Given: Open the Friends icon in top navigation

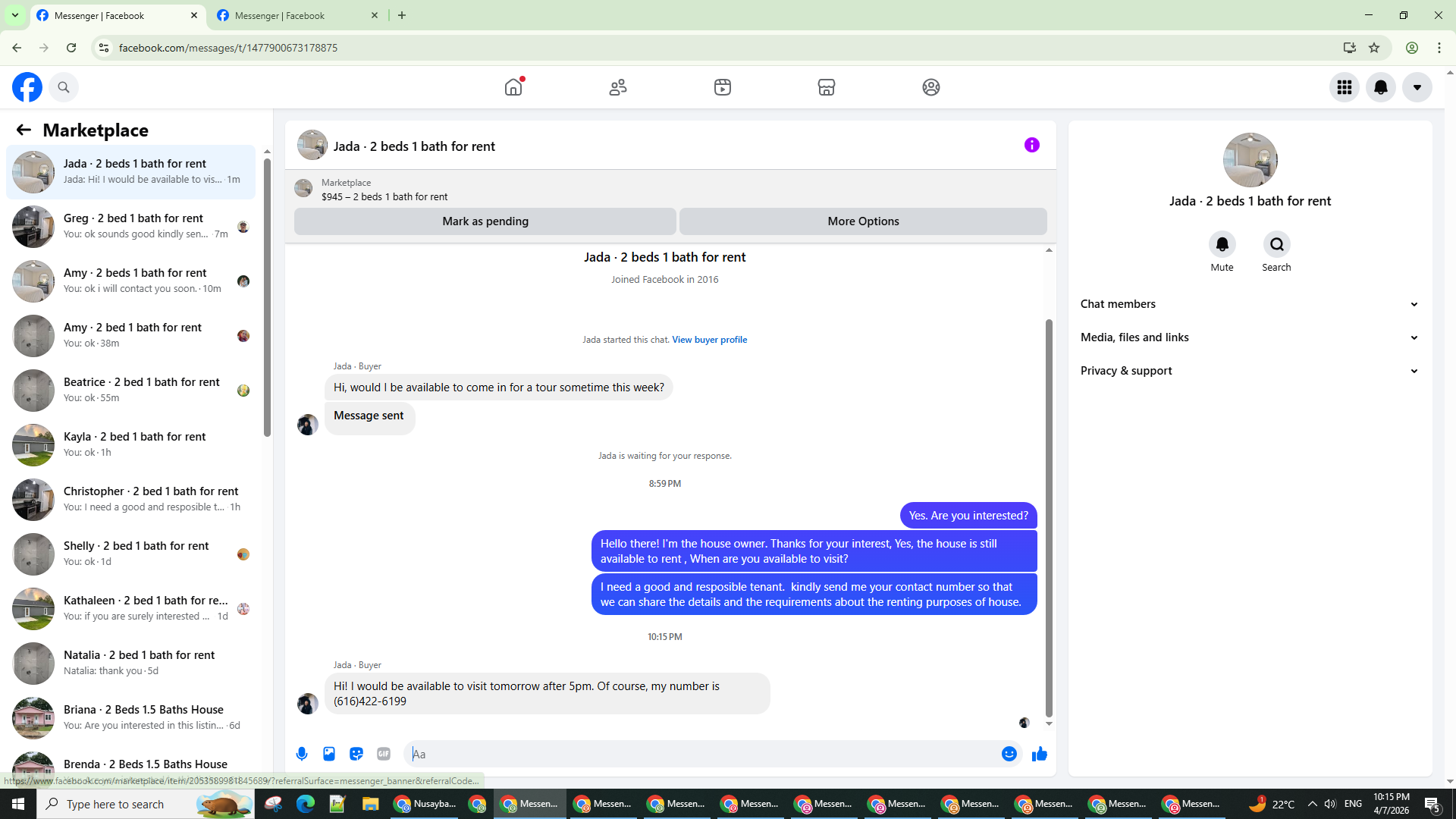Looking at the screenshot, I should tap(618, 87).
